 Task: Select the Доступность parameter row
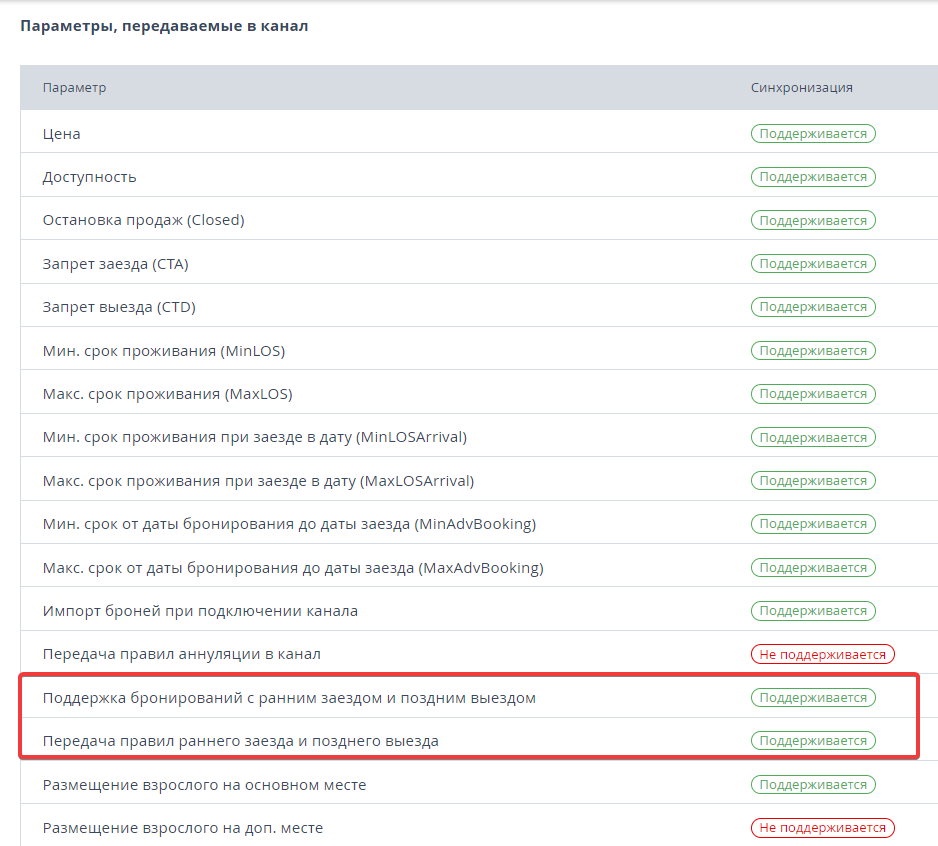tap(479, 175)
